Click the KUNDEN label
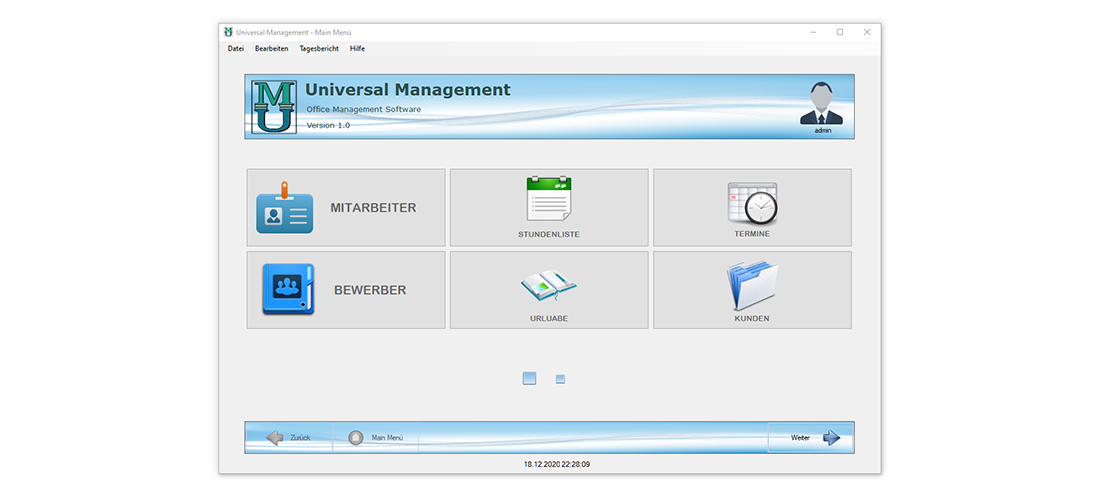The image size is (1100, 500). (752, 318)
